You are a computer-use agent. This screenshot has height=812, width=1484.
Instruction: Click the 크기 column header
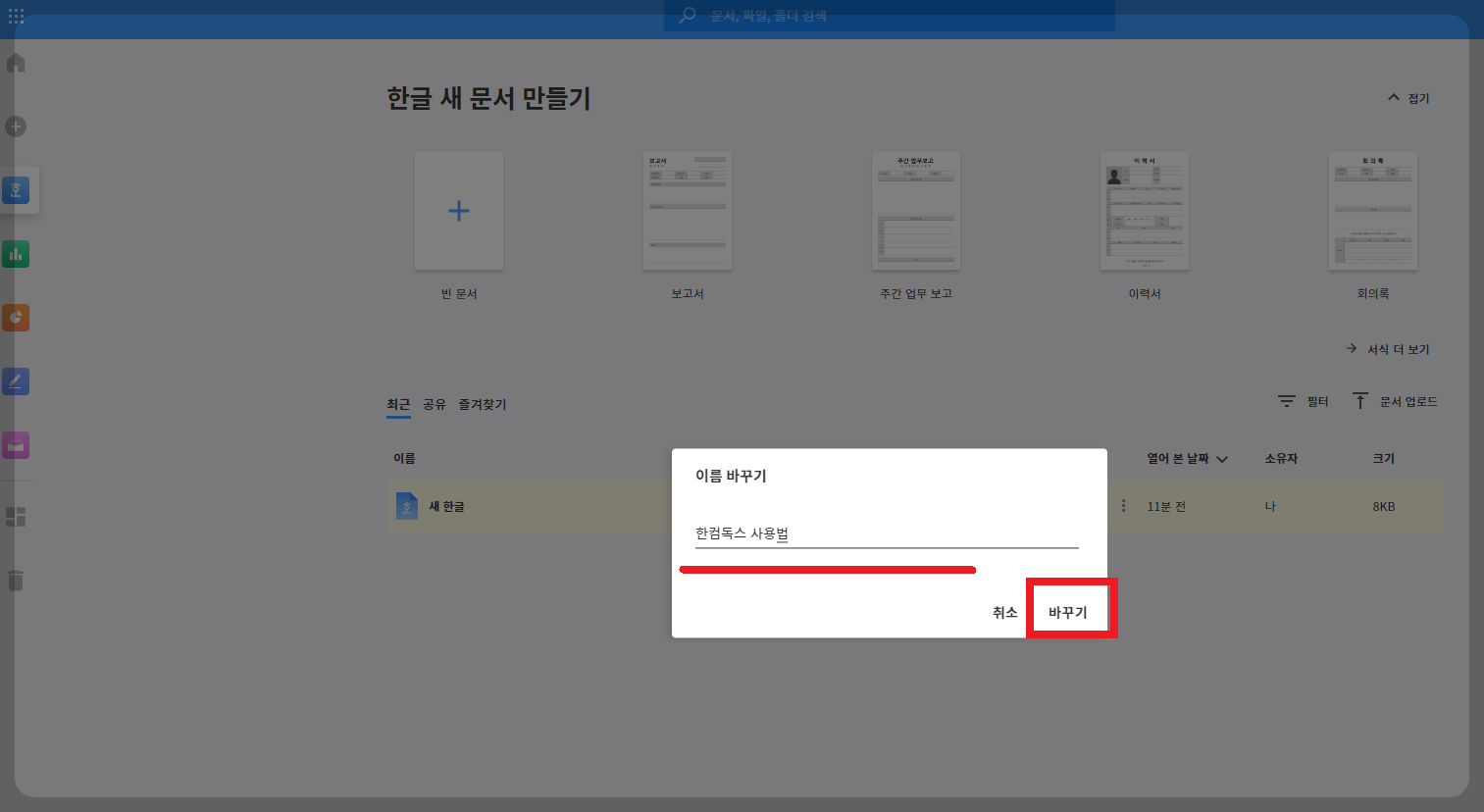tap(1383, 458)
